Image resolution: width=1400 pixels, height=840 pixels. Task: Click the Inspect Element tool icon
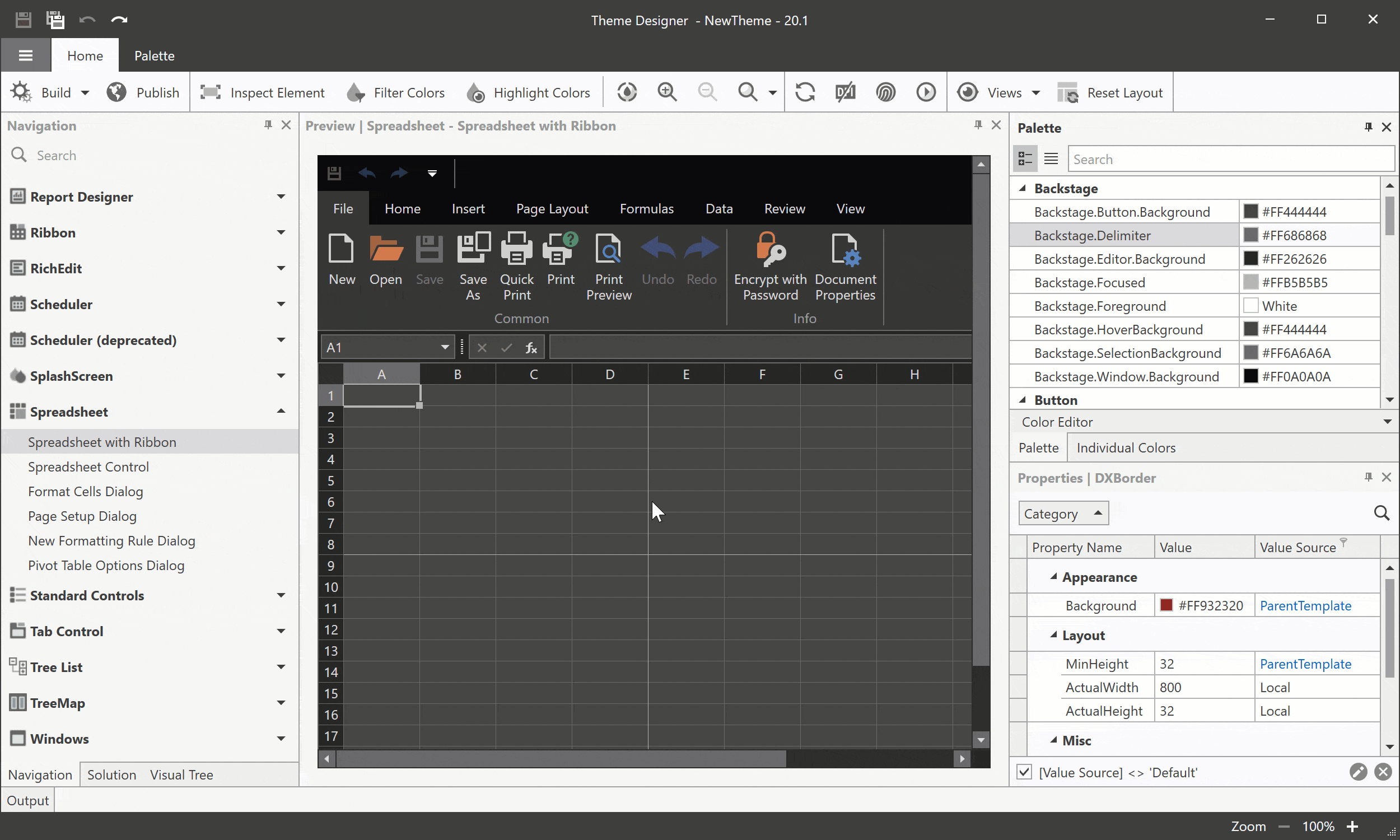click(211, 92)
